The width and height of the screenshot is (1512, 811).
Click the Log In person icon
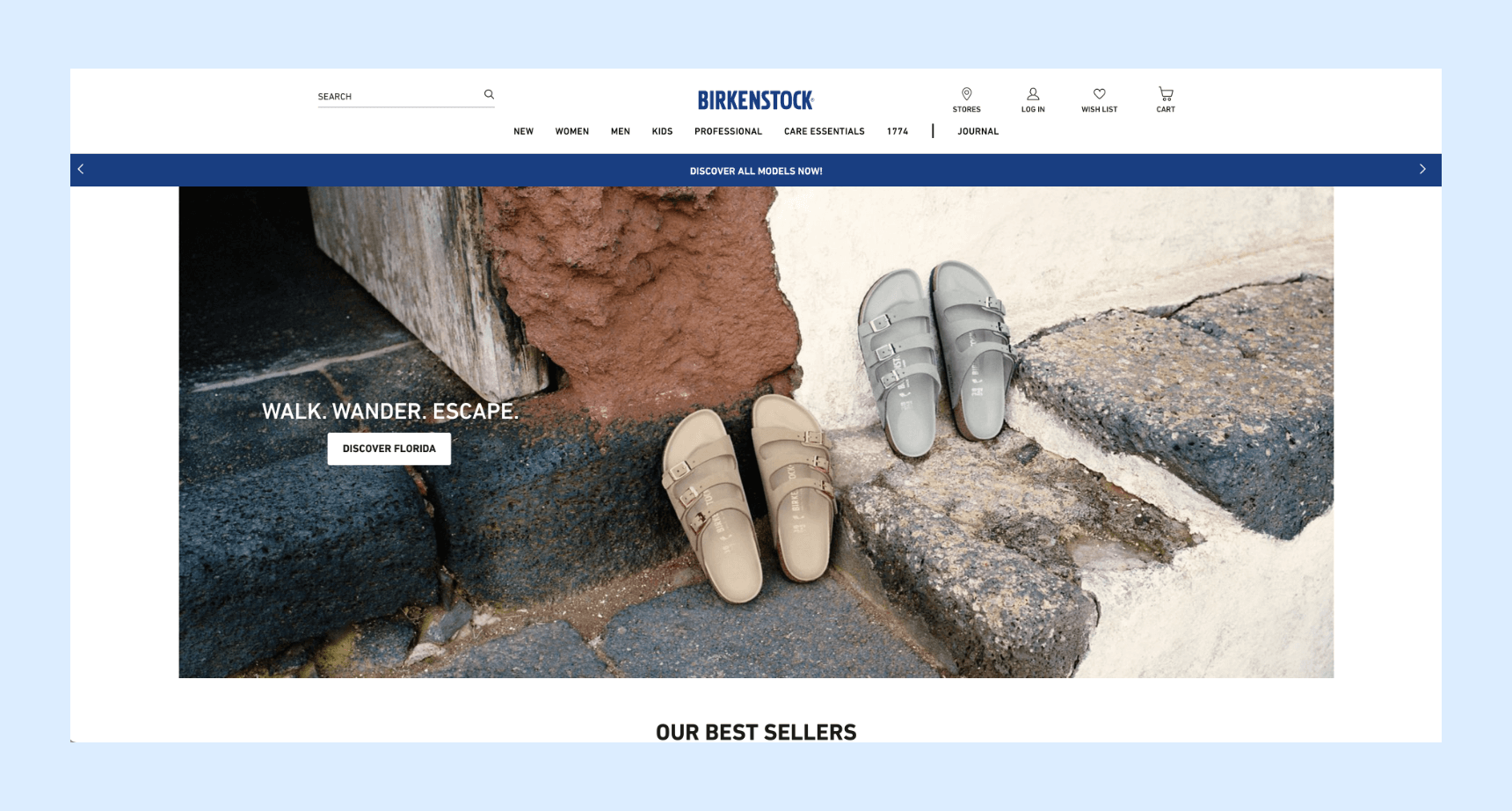click(x=1033, y=94)
